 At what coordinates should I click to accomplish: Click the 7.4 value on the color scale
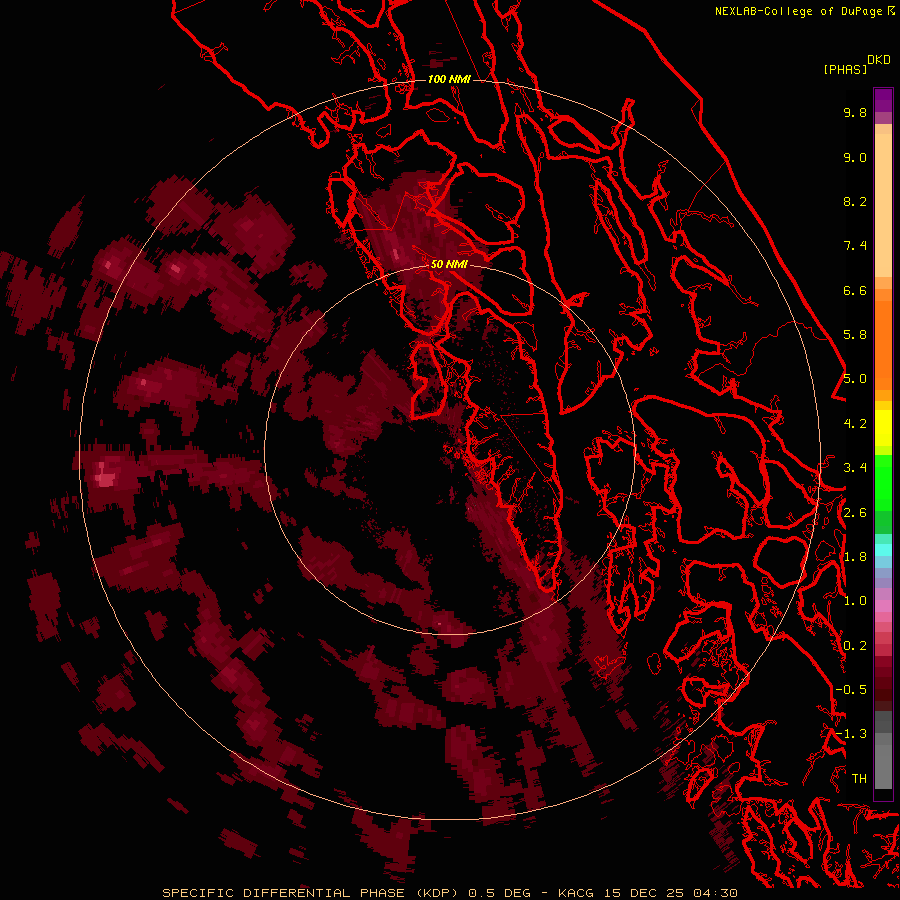(855, 246)
